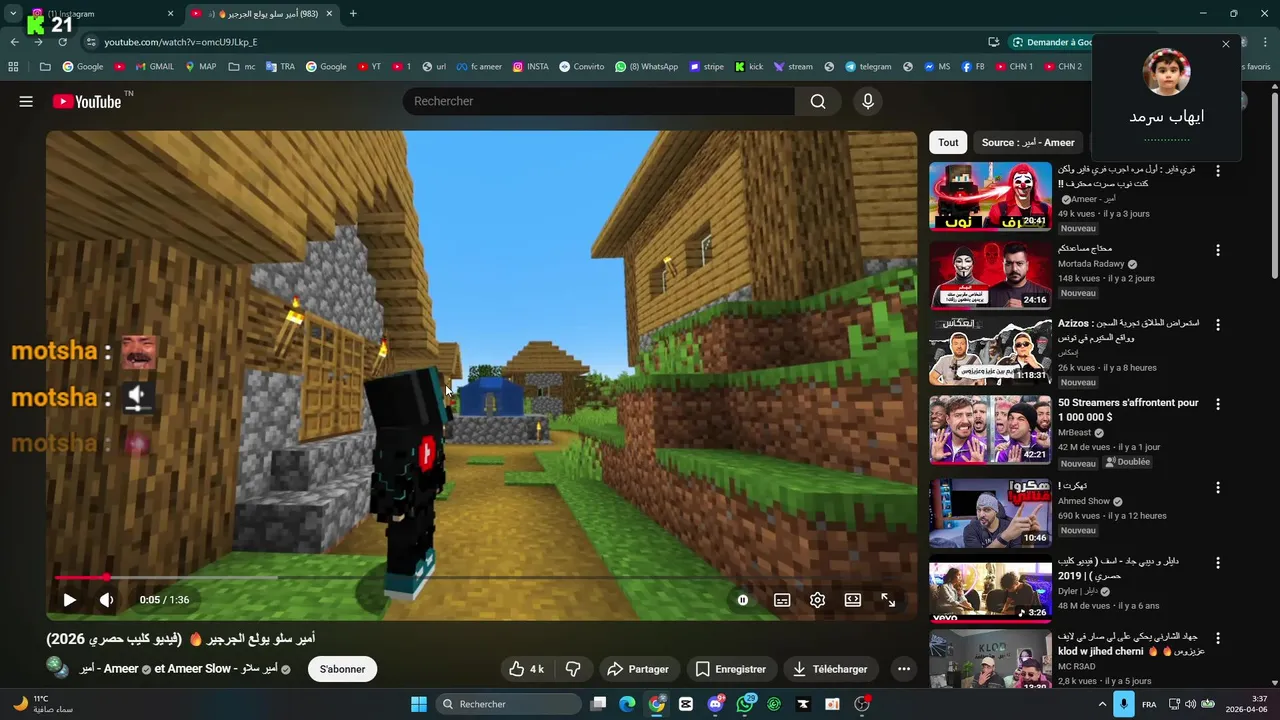
Task: Resume playback with the play button
Action: (x=69, y=600)
